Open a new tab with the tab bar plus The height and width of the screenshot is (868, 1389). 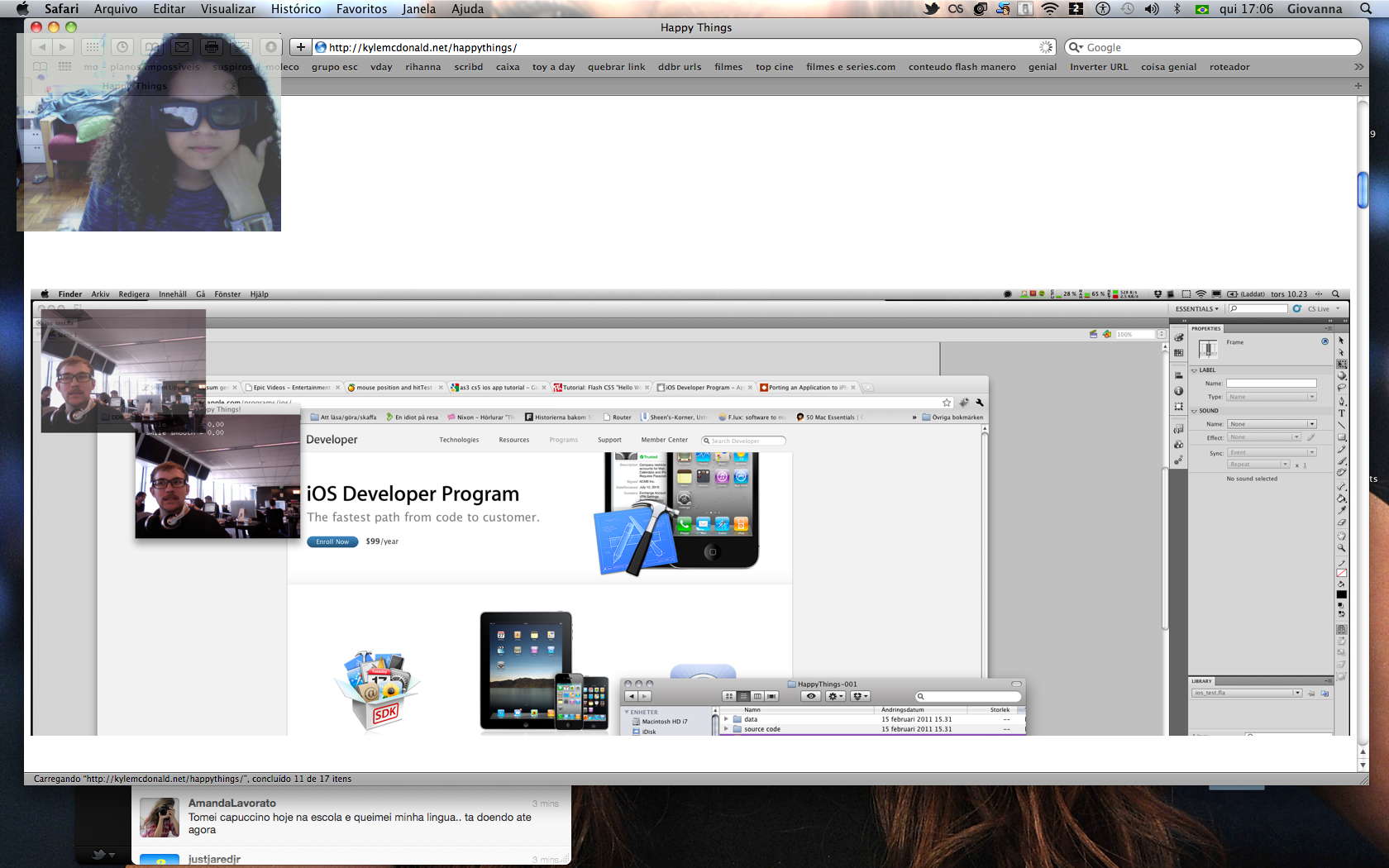[1358, 86]
